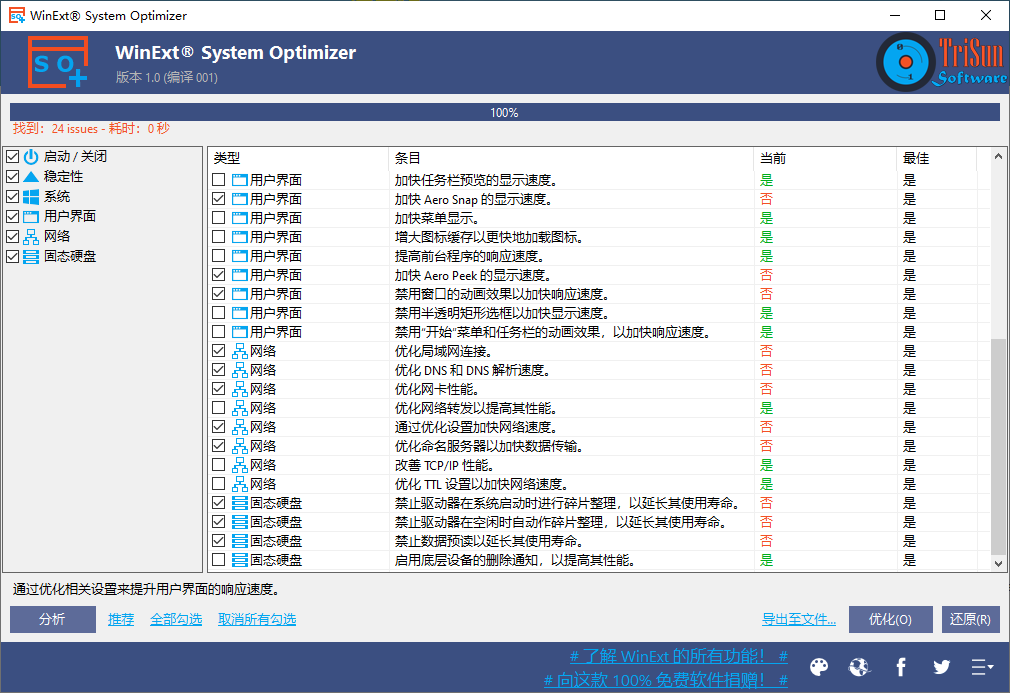Open the Twitter icon in the footer
This screenshot has width=1010, height=693.
click(x=940, y=667)
